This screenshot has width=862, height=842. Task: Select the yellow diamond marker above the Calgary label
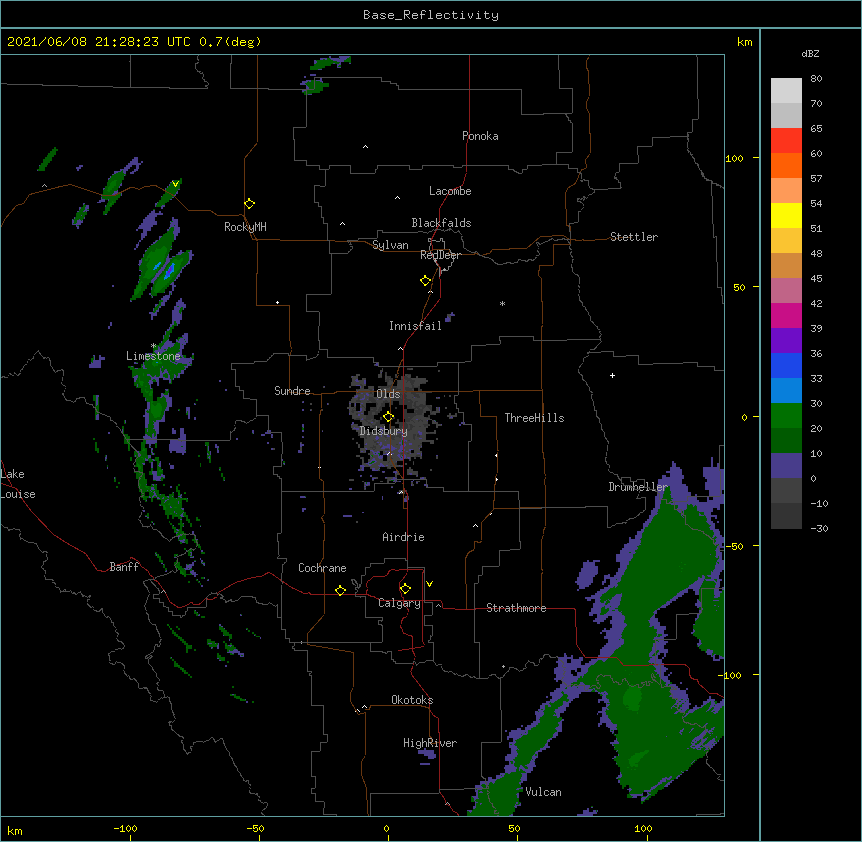click(x=405, y=589)
